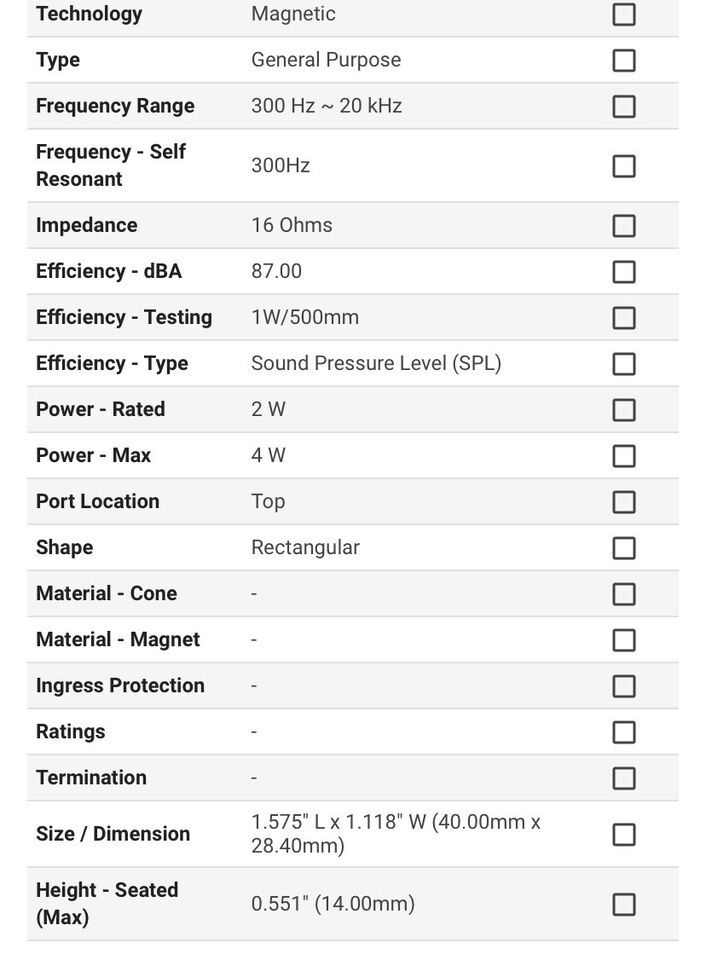Screen dimensions: 706x960
Task: Tick the Type General Purpose checkbox
Action: (623, 60)
